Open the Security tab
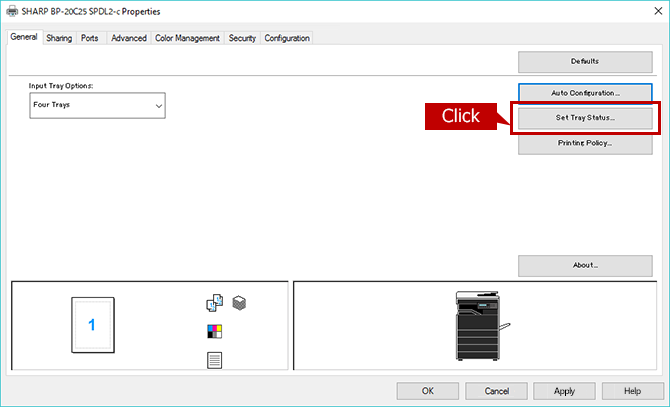Image resolution: width=670 pixels, height=407 pixels. pos(242,38)
